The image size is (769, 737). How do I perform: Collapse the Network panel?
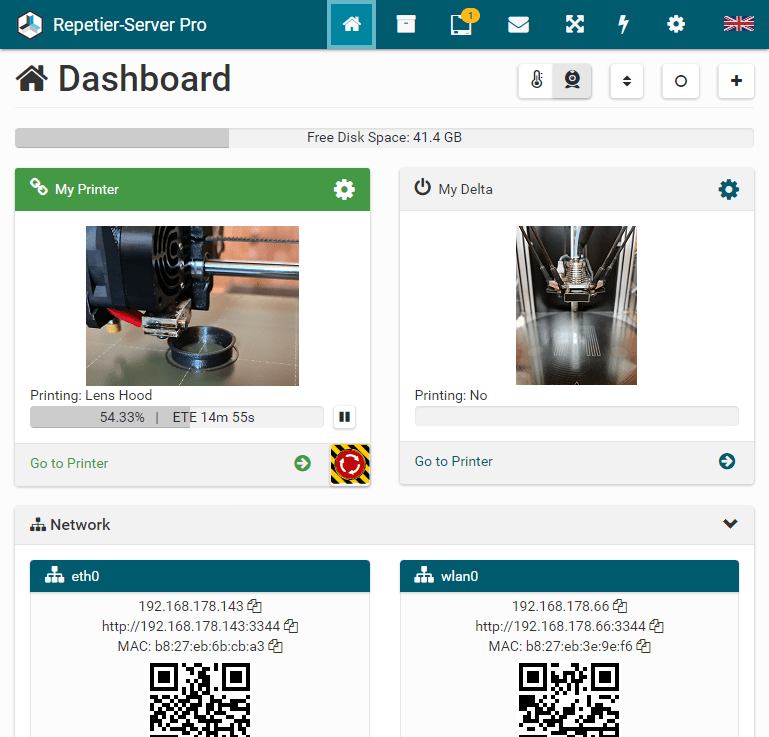[x=730, y=524]
